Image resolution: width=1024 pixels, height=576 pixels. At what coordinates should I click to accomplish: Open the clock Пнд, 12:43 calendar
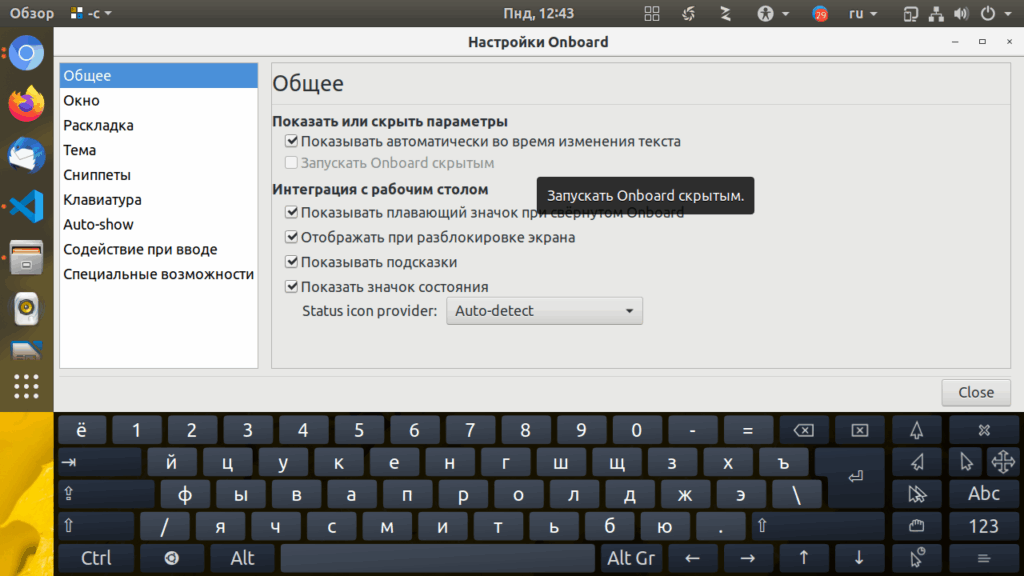(539, 13)
